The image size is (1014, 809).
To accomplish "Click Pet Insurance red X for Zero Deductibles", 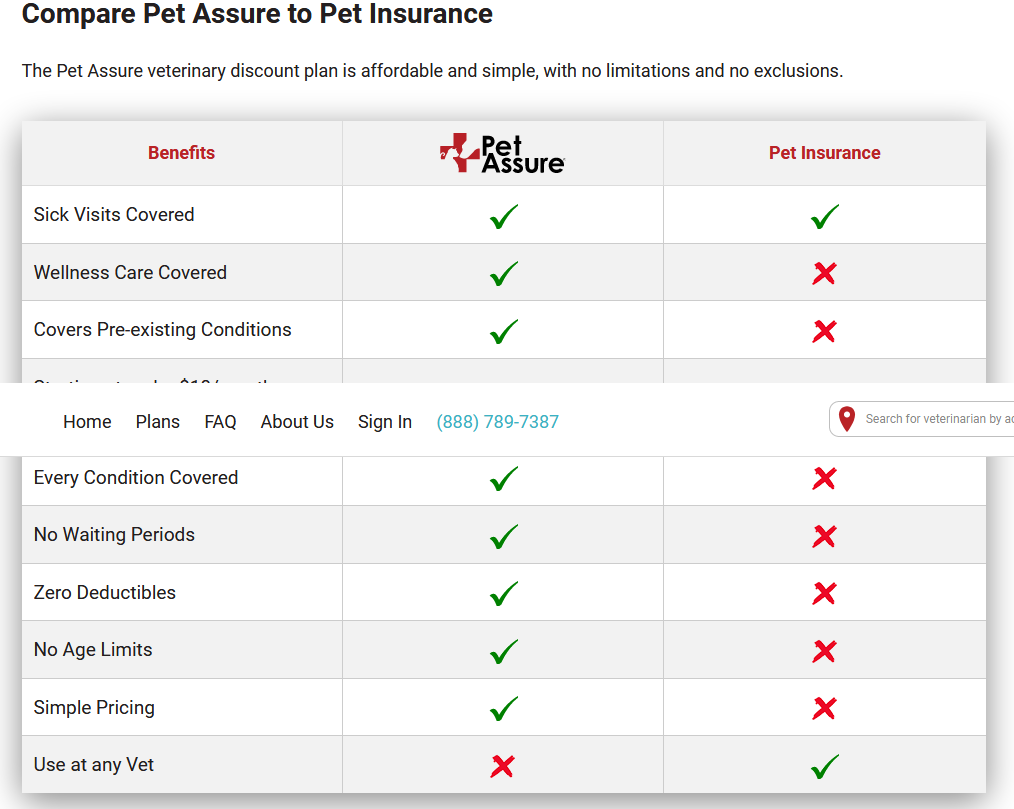I will click(x=824, y=593).
